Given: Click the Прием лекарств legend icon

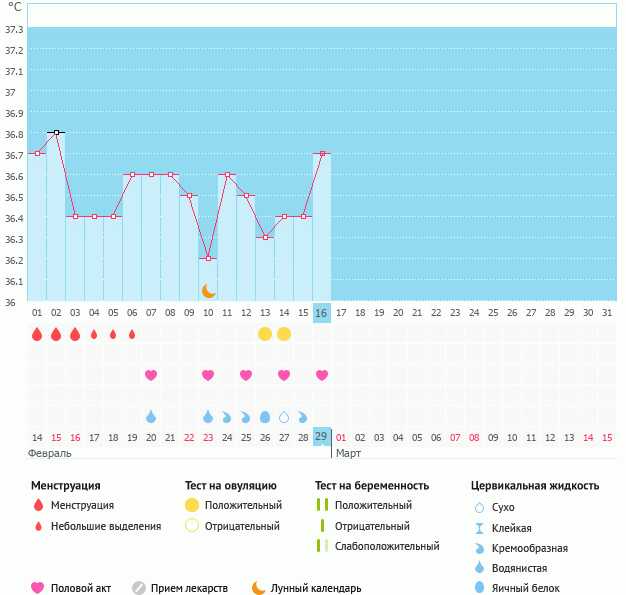Looking at the screenshot, I should pos(139,588).
